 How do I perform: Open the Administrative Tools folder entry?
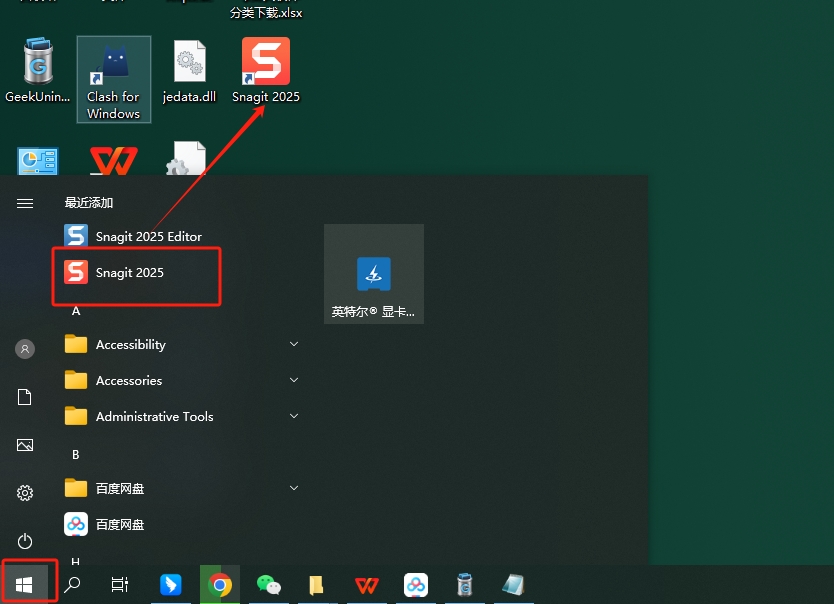tap(181, 416)
